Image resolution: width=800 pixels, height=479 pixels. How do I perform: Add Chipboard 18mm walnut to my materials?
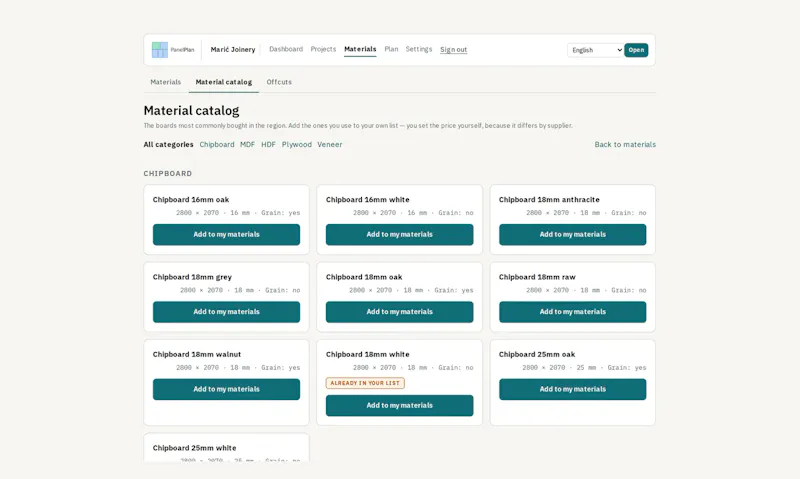[227, 389]
